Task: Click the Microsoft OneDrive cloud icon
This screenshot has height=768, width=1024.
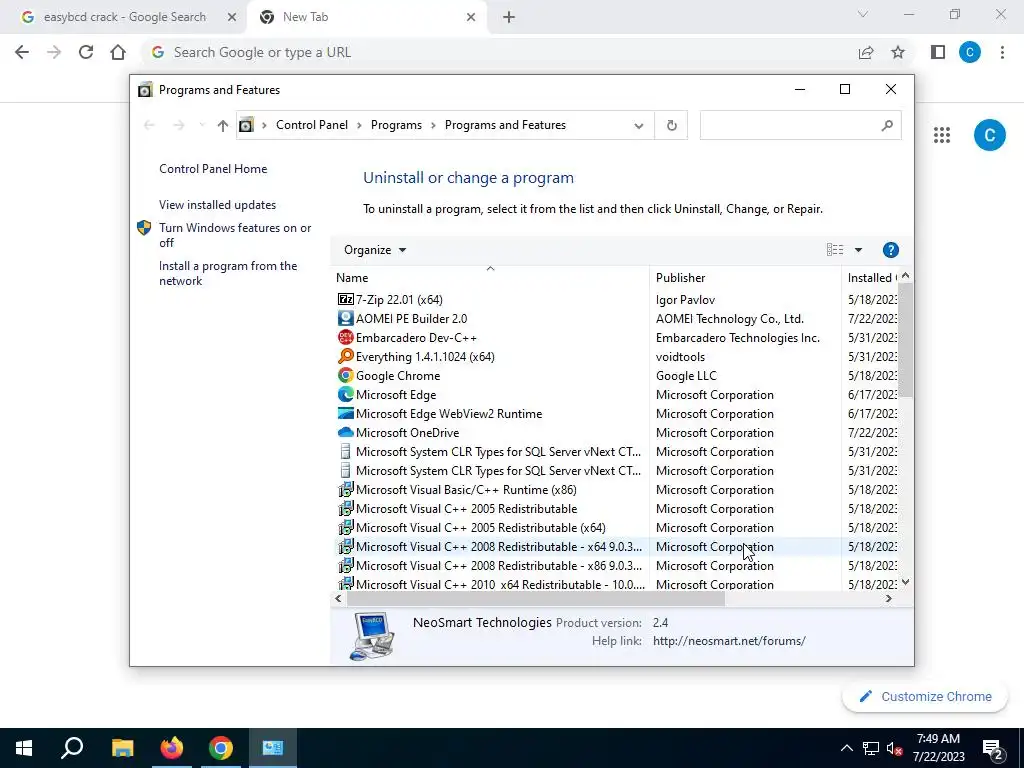Action: [x=345, y=432]
